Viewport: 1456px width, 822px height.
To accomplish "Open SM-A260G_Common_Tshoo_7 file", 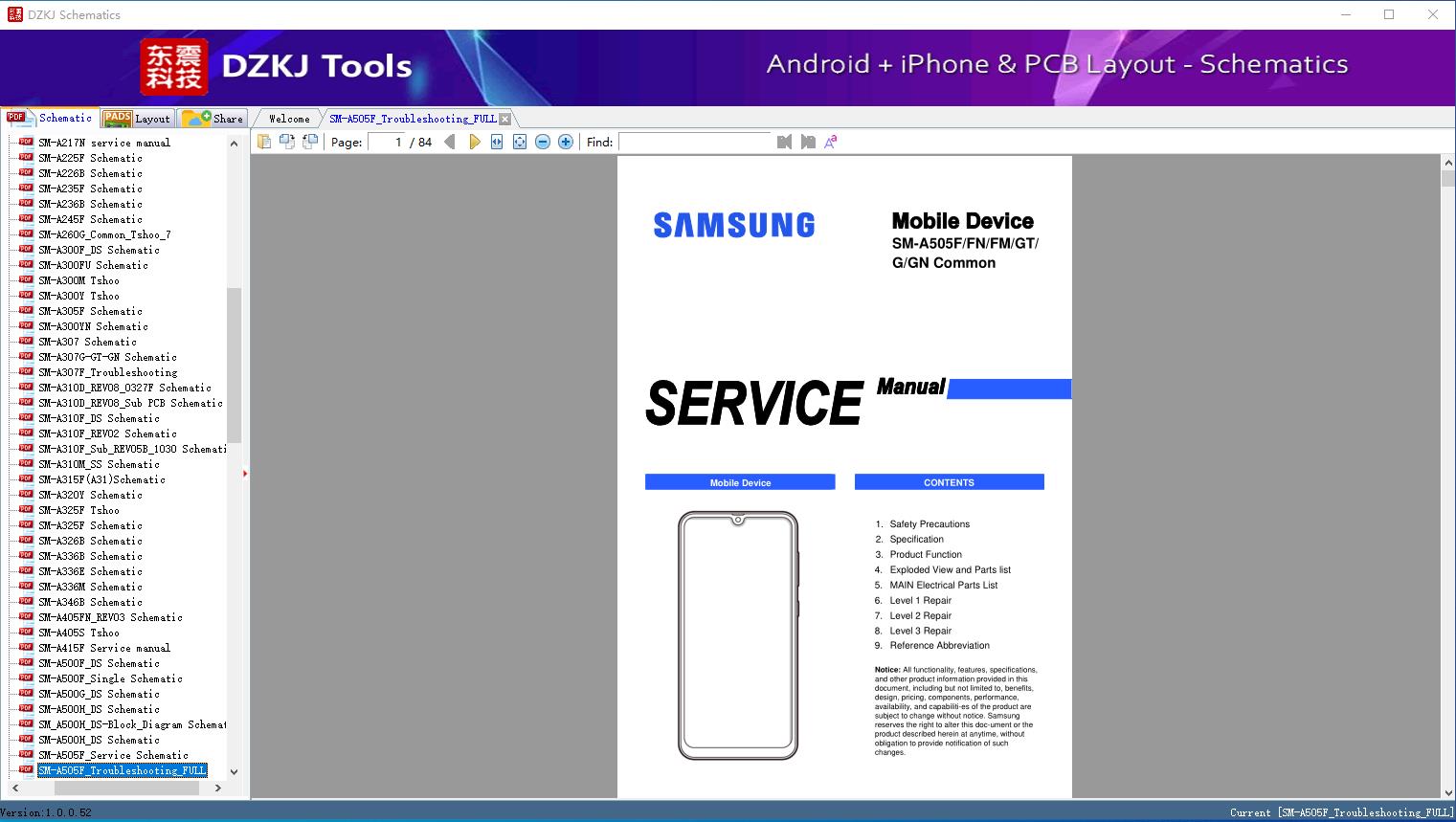I will pos(104,234).
